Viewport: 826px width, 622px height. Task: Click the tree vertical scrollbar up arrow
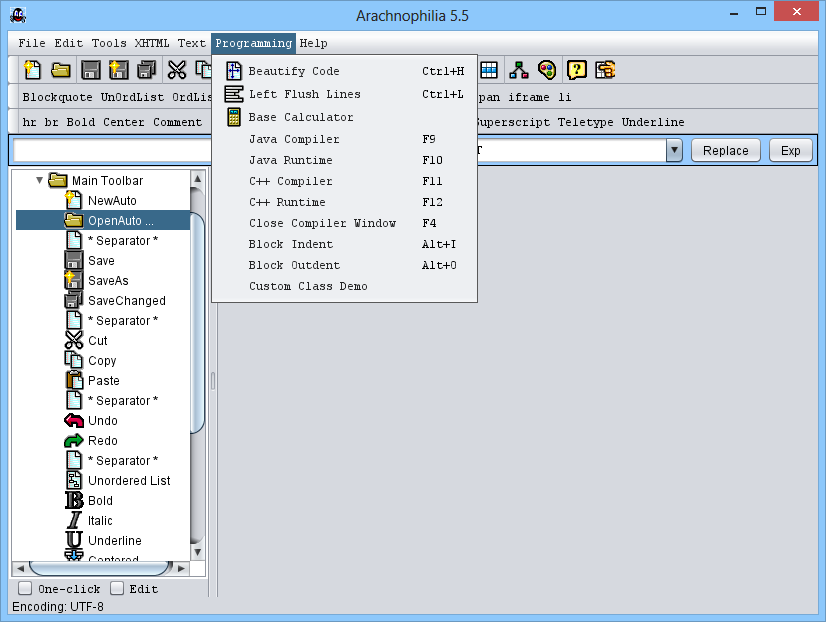[x=198, y=179]
